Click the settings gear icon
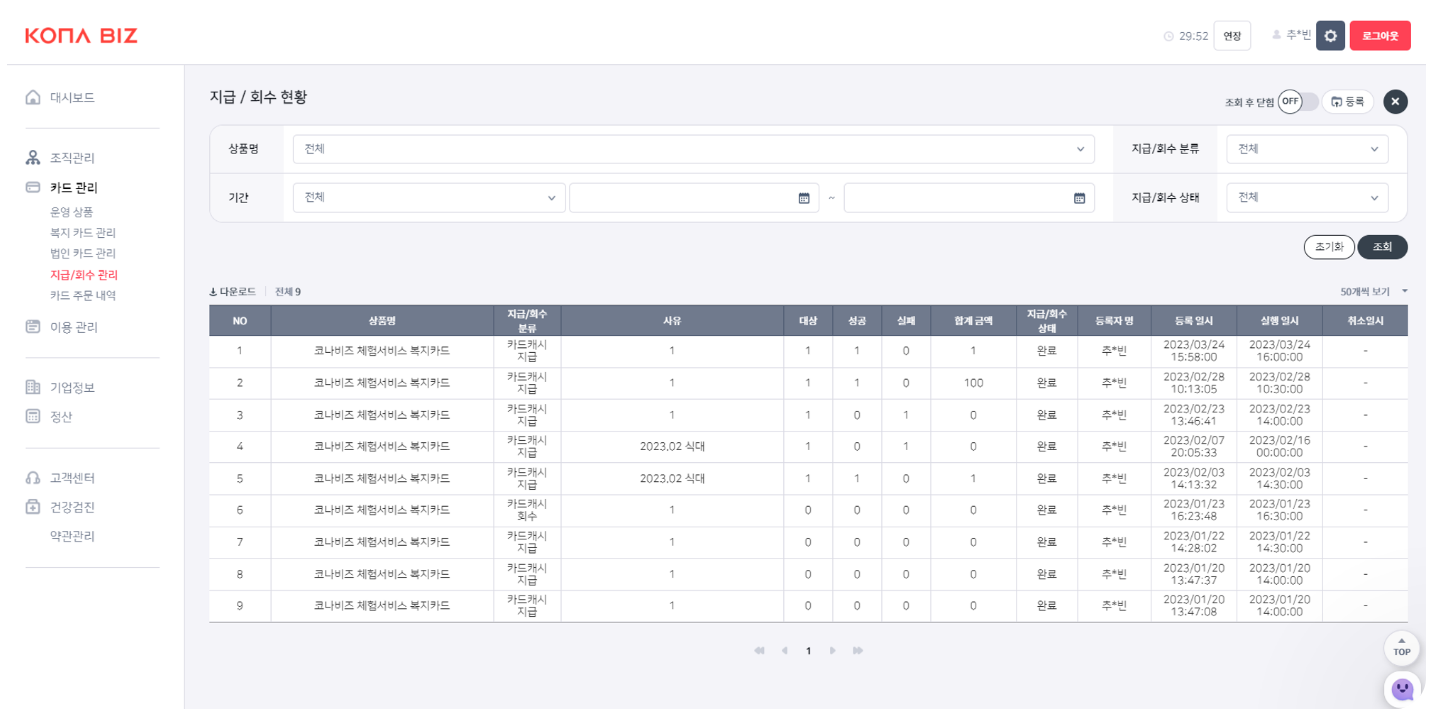This screenshot has height=714, width=1431. click(1329, 36)
